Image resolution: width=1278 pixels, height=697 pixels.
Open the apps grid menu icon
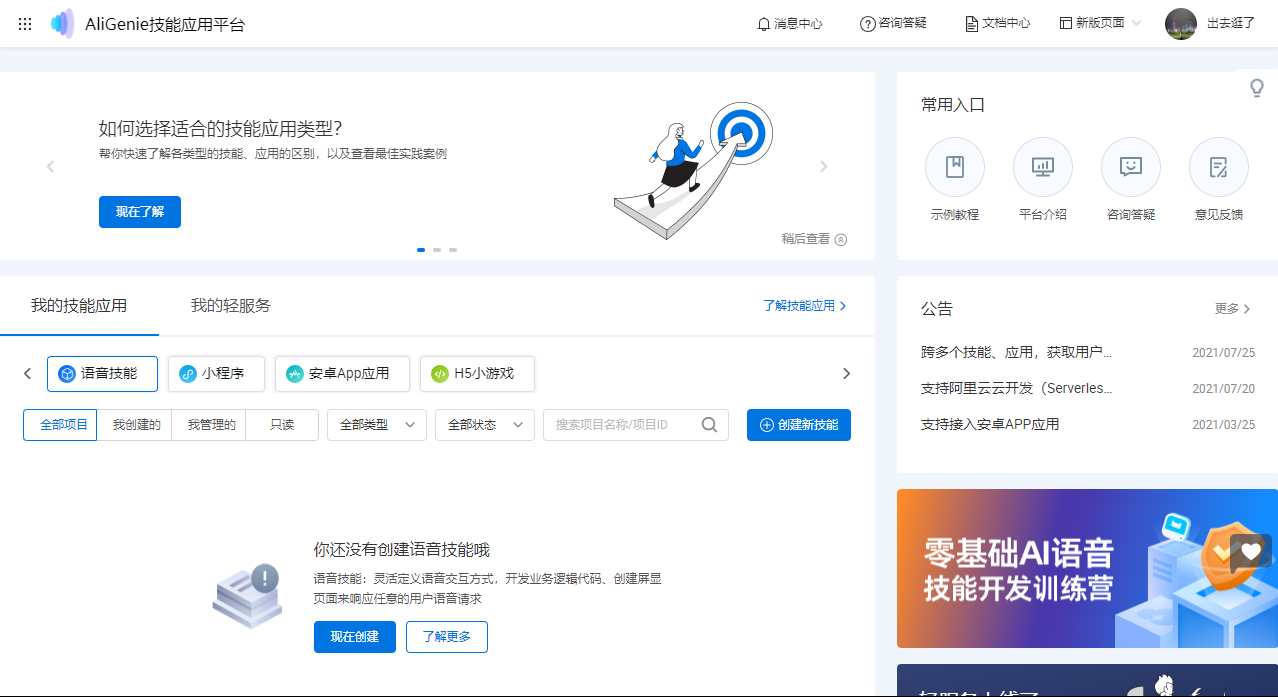tap(25, 24)
